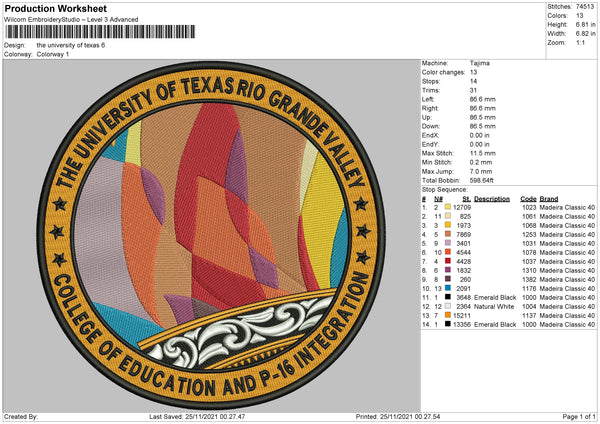Click the design name 'the university of texas 6'
Screen dimensions: 600x424
pos(70,45)
